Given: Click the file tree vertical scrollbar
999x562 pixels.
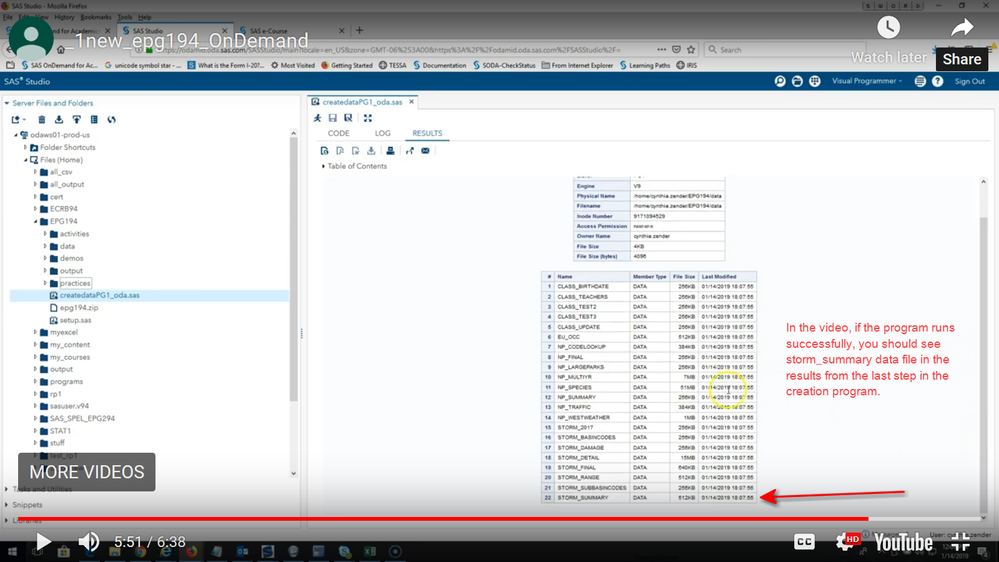Looking at the screenshot, I should pyautogui.click(x=293, y=268).
